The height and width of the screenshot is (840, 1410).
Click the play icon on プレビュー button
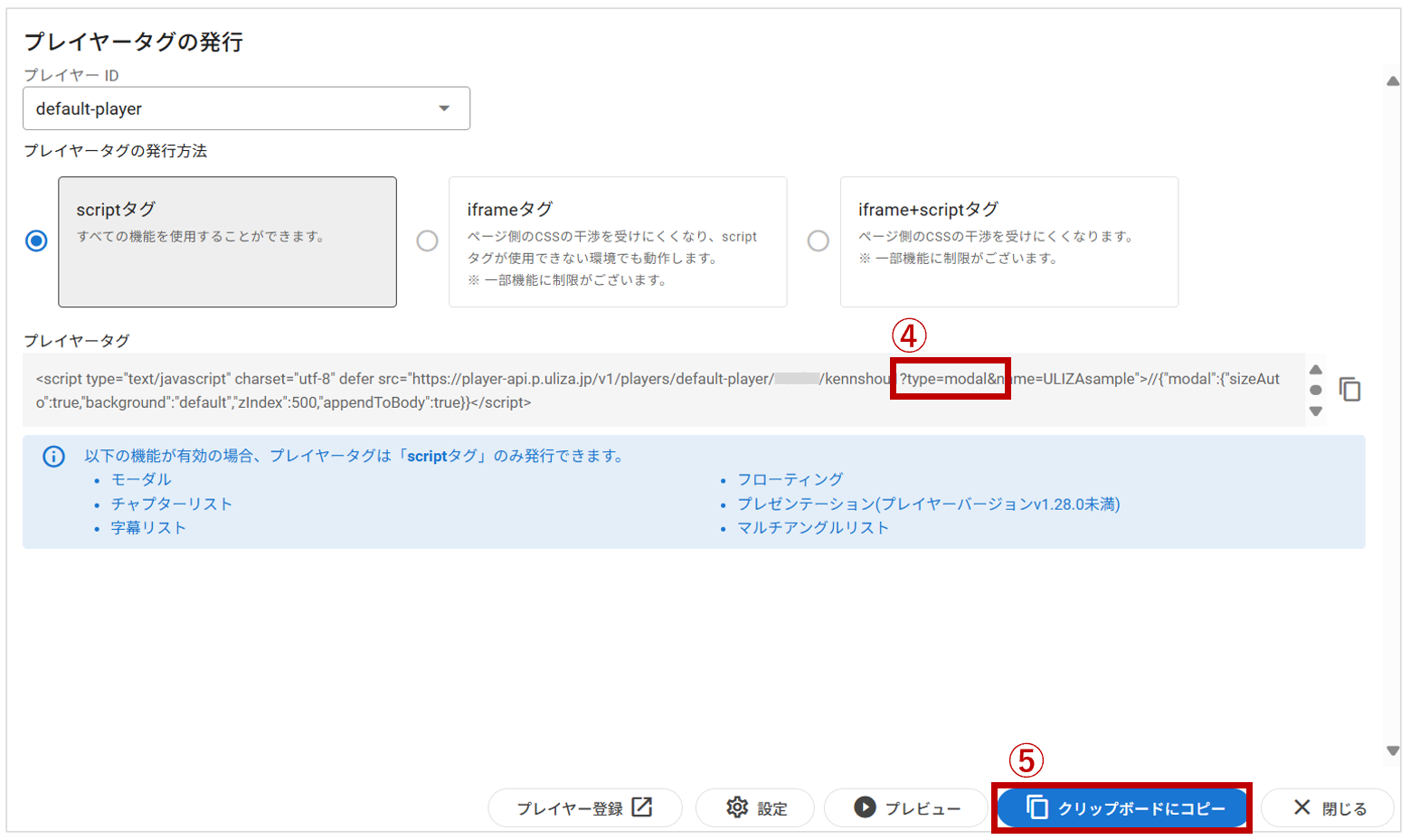[x=865, y=807]
